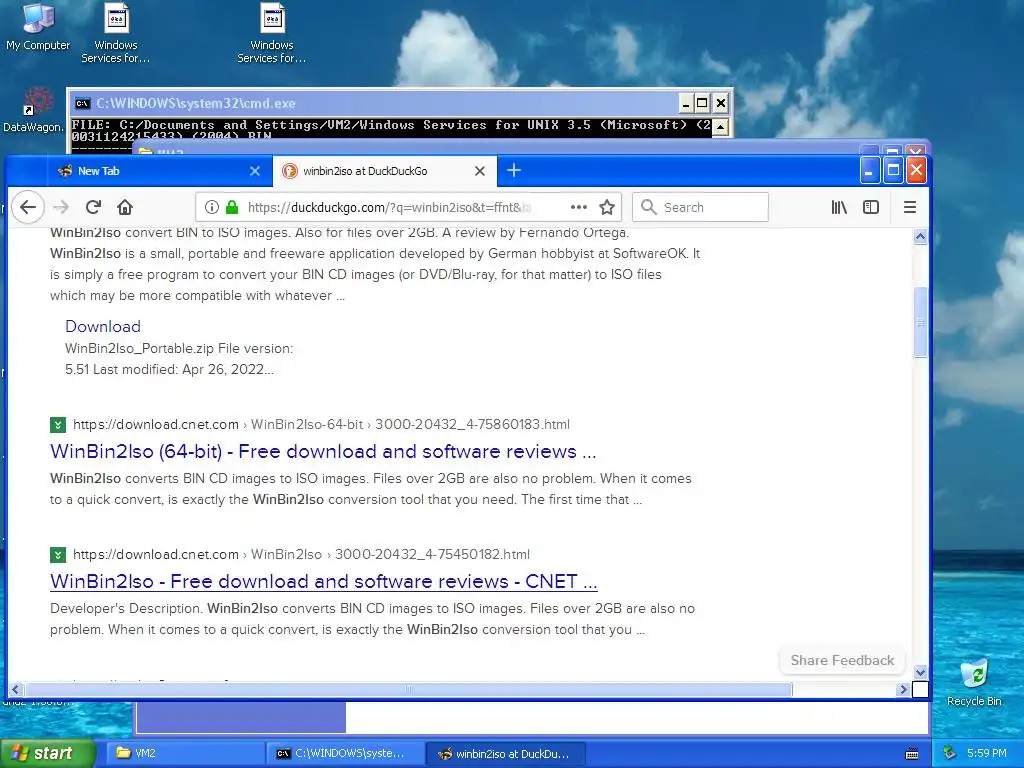Bookmark this page with the star

pyautogui.click(x=607, y=207)
